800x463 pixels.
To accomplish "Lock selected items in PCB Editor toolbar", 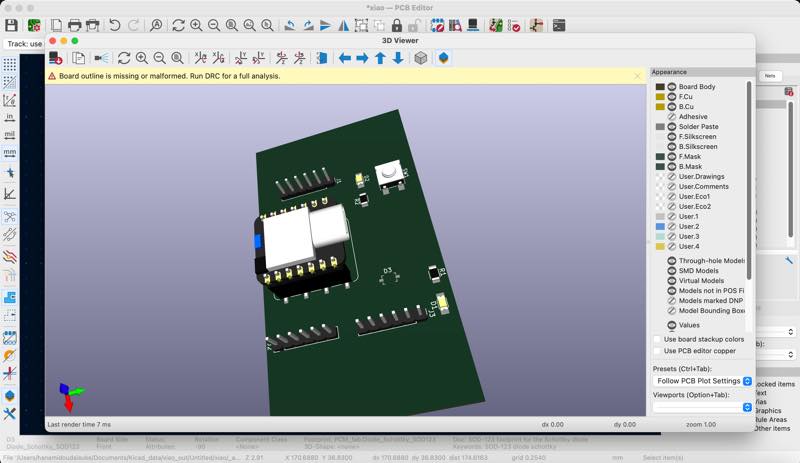I will coord(397,25).
